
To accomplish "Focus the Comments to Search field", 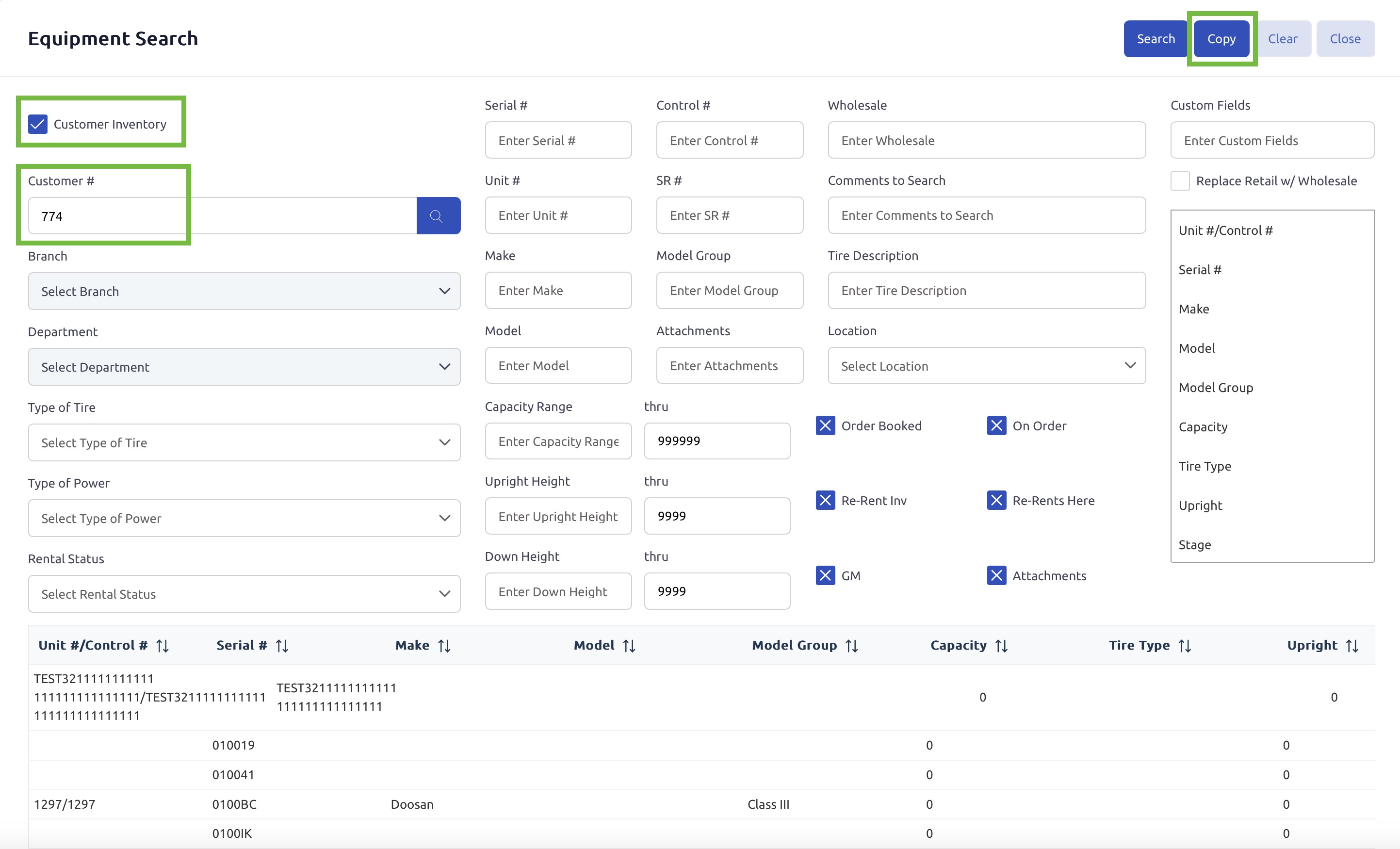I will pyautogui.click(x=986, y=215).
